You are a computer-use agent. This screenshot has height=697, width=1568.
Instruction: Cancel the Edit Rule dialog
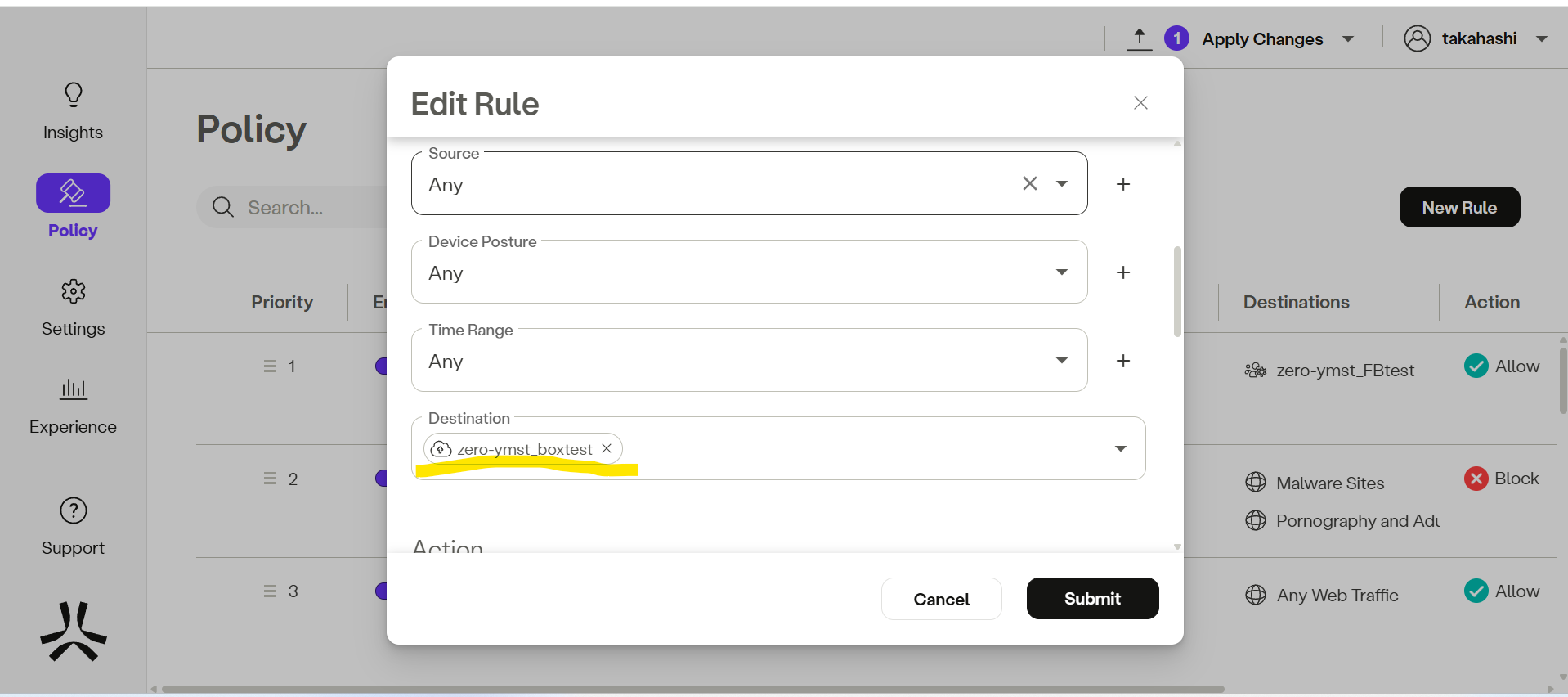[941, 599]
